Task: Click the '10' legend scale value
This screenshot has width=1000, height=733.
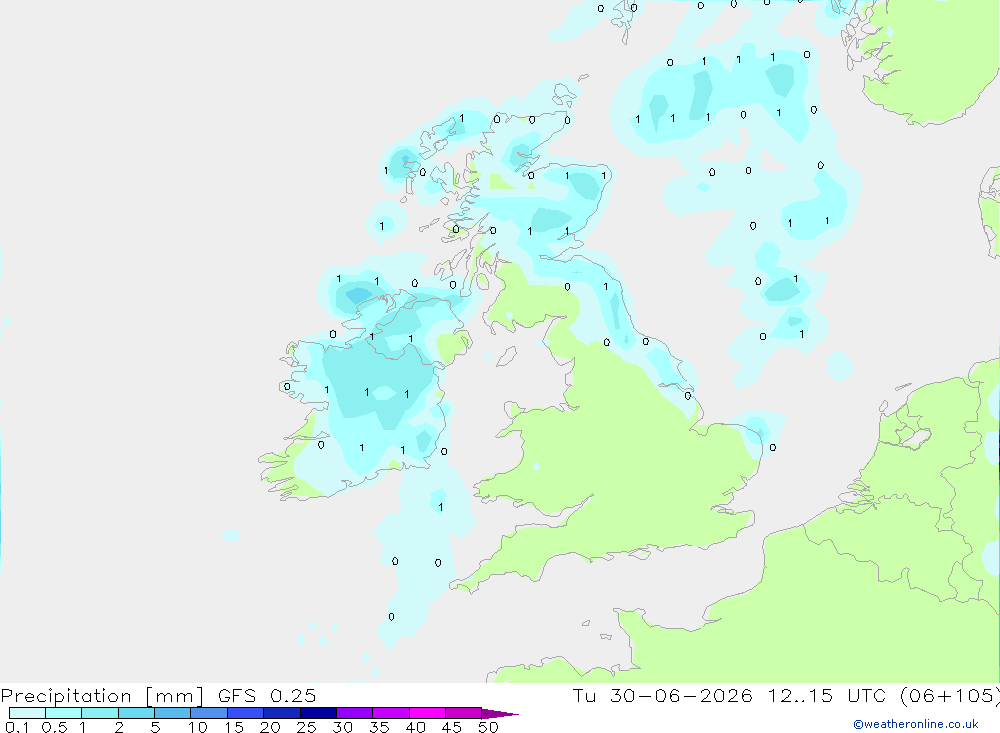Action: tap(198, 727)
